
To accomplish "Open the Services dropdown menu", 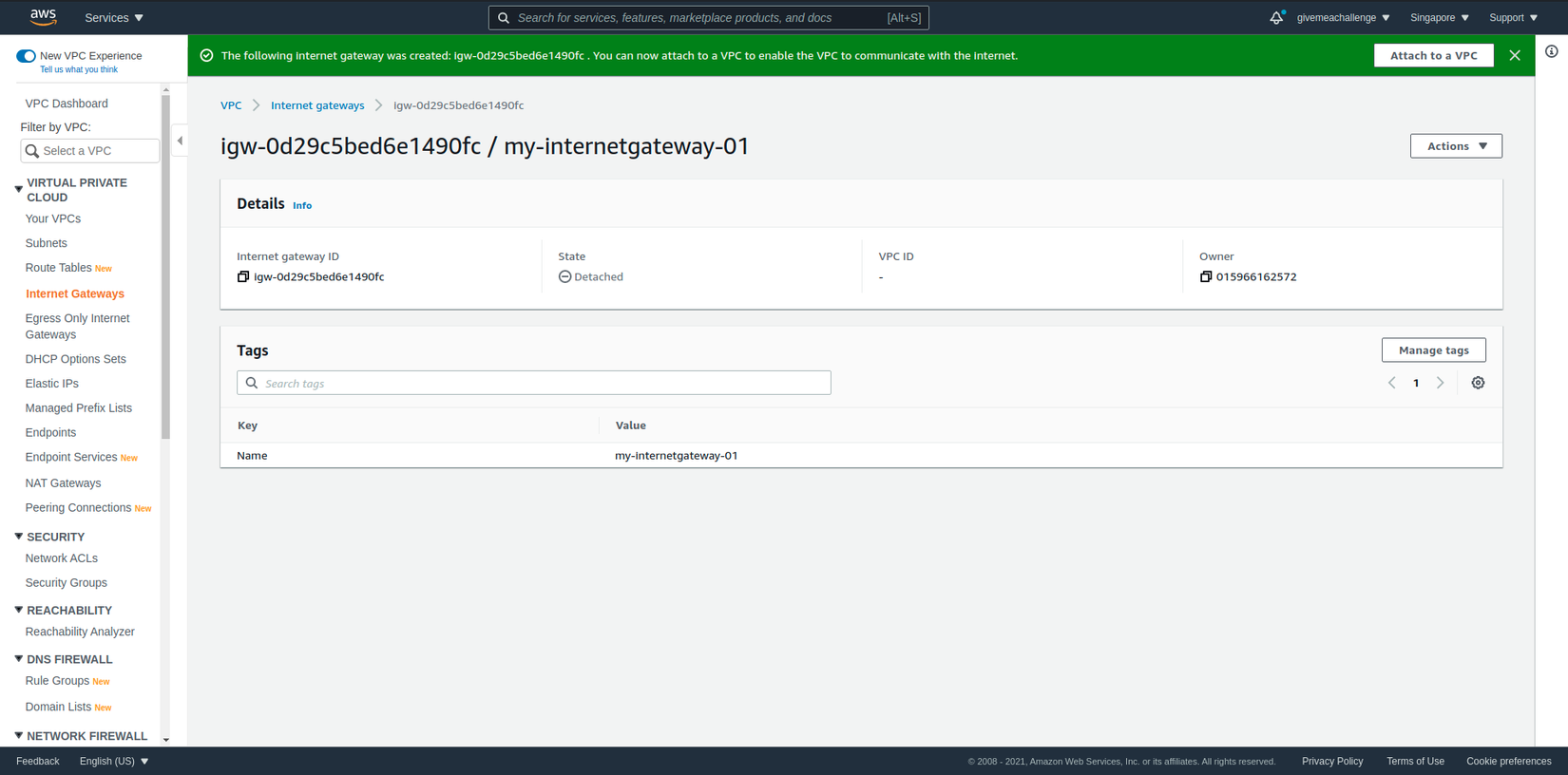I will point(114,17).
